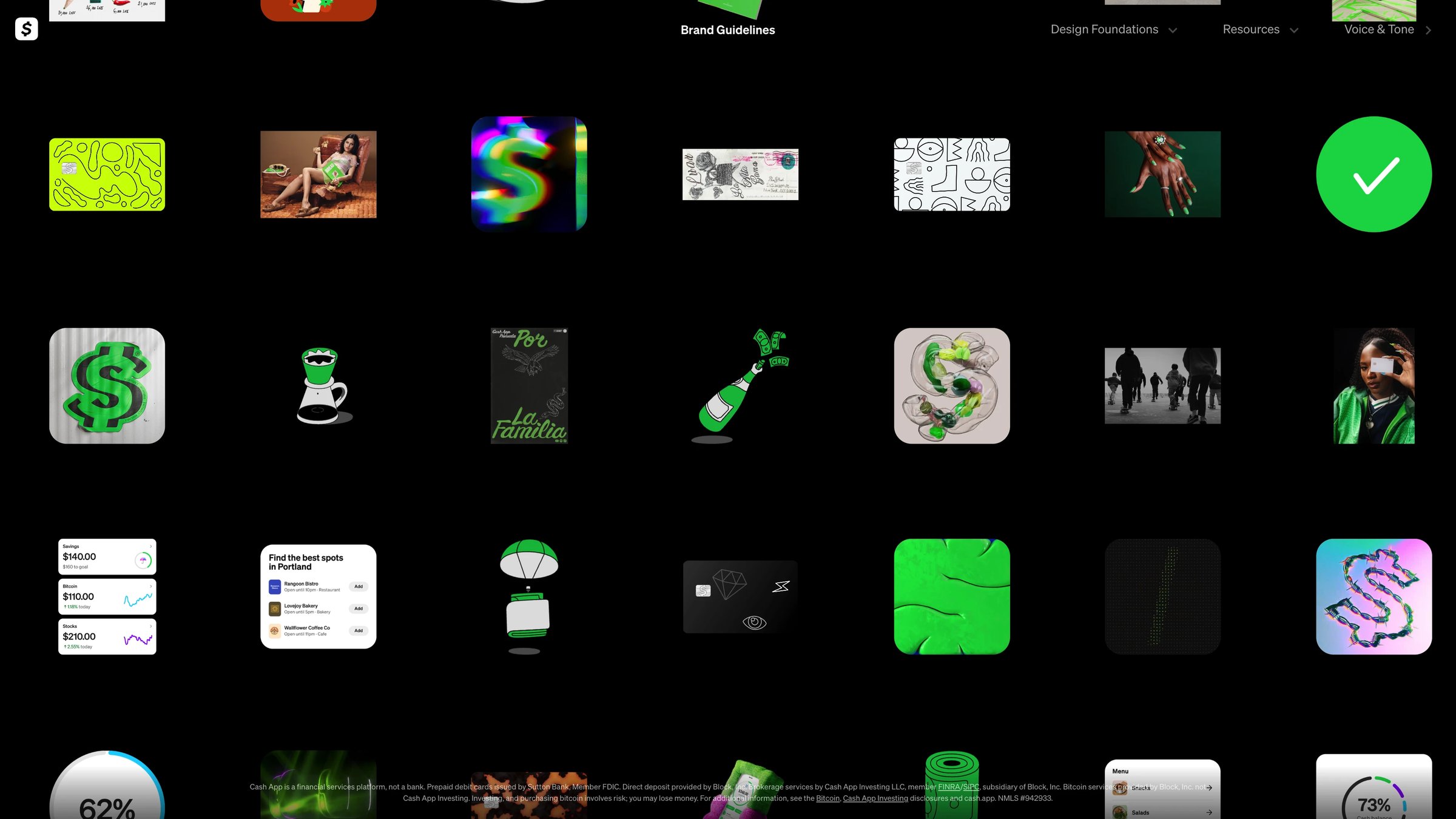Open the Cash App Investing disclosures link
Screen dimensions: 1456x819
(875, 798)
